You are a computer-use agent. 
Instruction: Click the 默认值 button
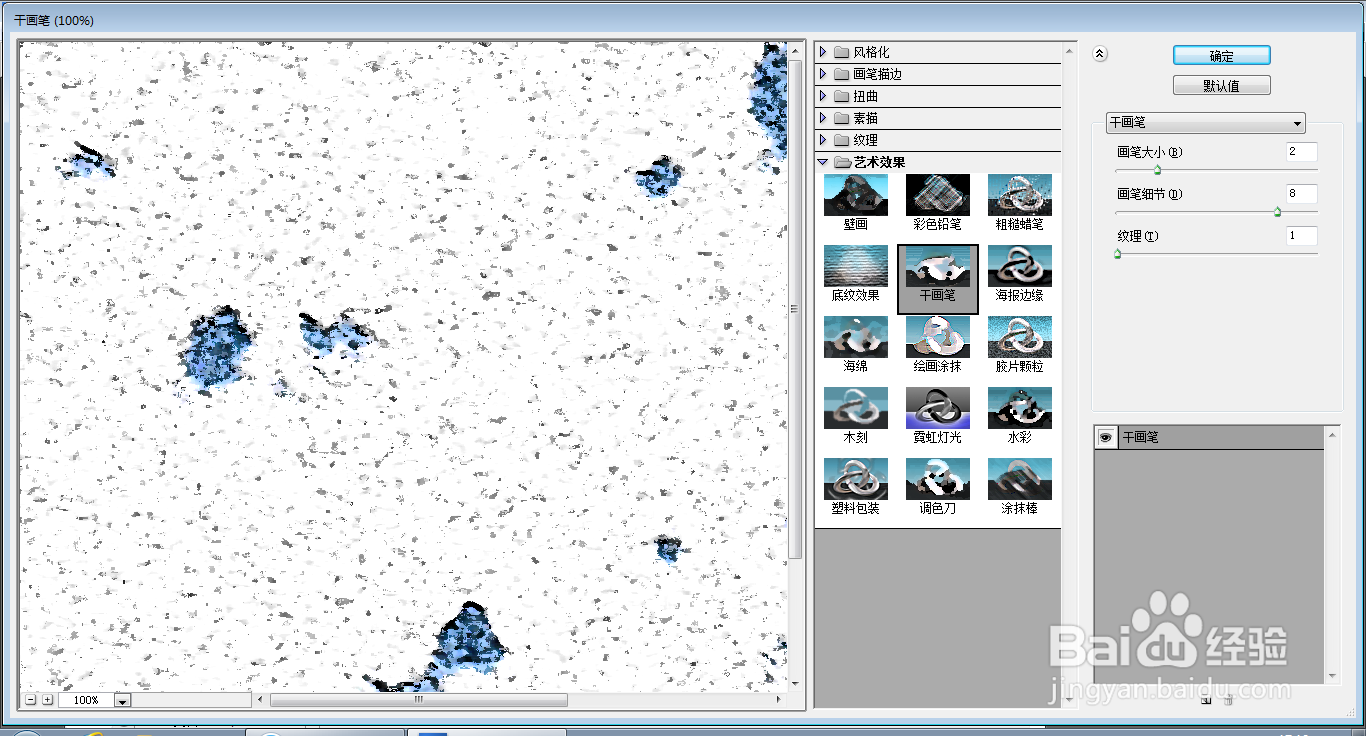(1222, 86)
